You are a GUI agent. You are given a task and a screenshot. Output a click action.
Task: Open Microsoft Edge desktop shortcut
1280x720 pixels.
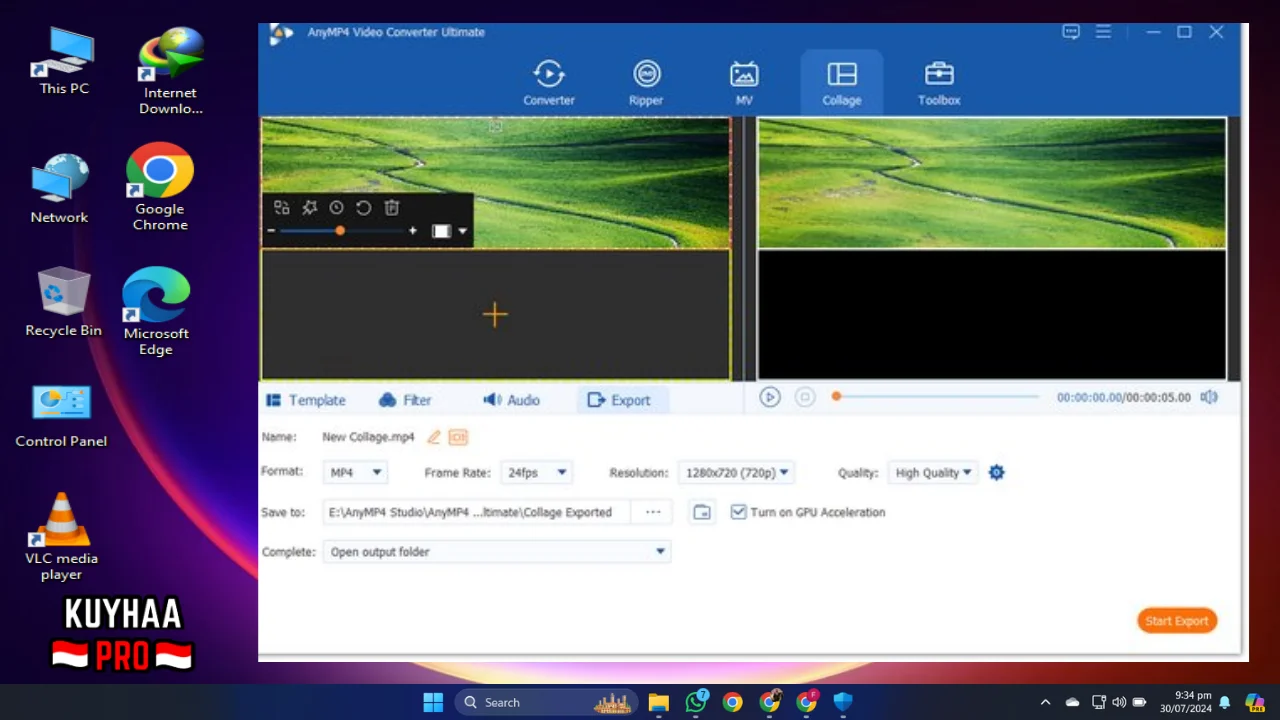(156, 311)
